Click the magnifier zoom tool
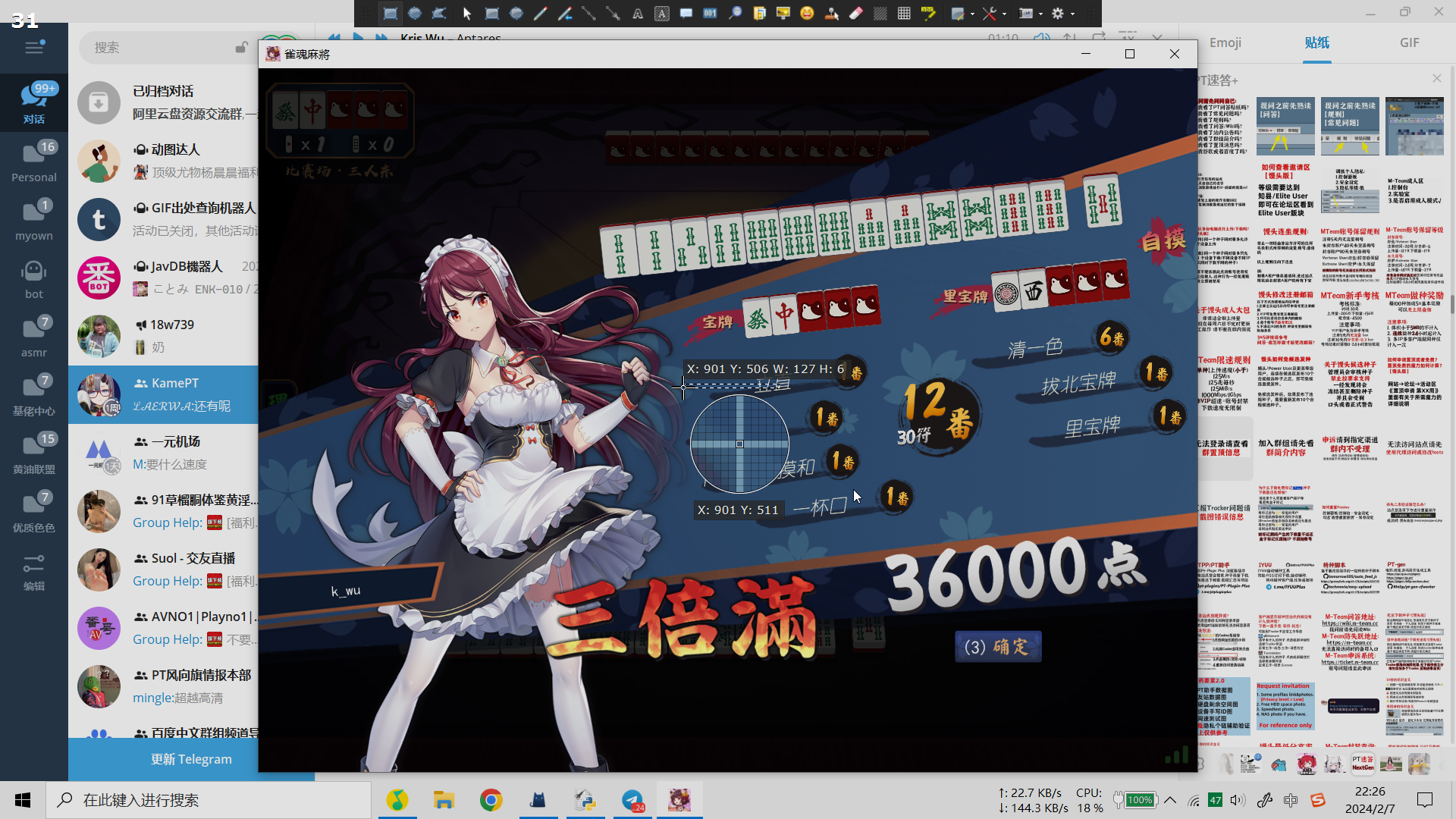The image size is (1456, 819). click(735, 13)
